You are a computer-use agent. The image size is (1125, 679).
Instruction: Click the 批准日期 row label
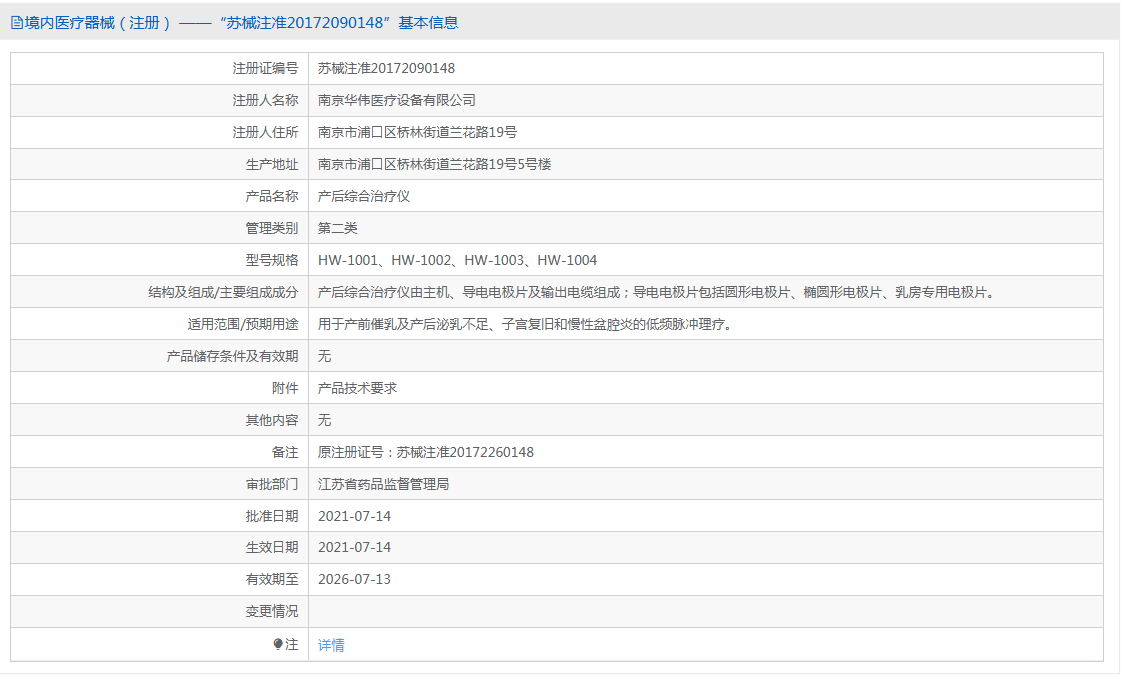point(271,516)
